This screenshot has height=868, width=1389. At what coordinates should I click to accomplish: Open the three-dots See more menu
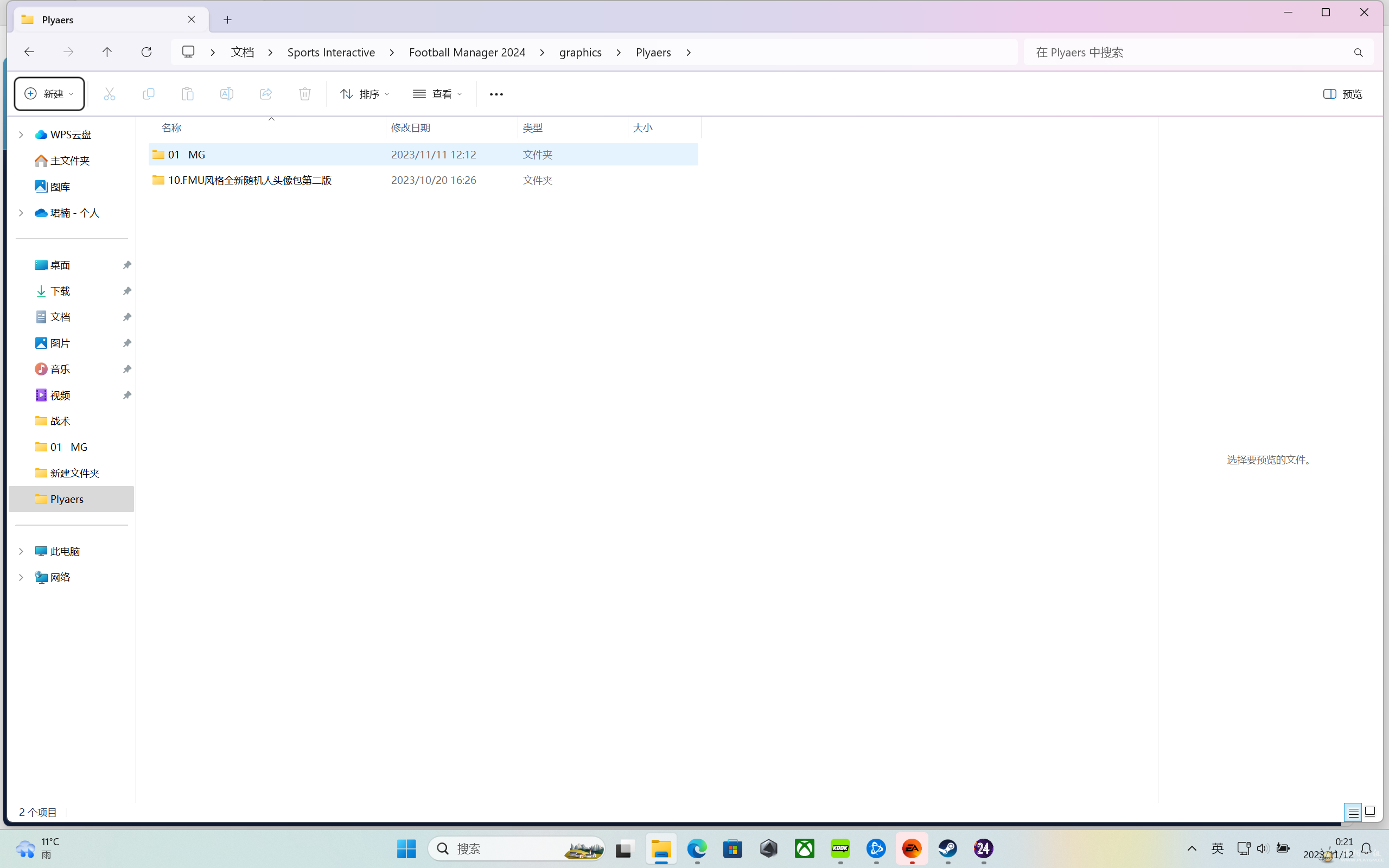point(496,94)
